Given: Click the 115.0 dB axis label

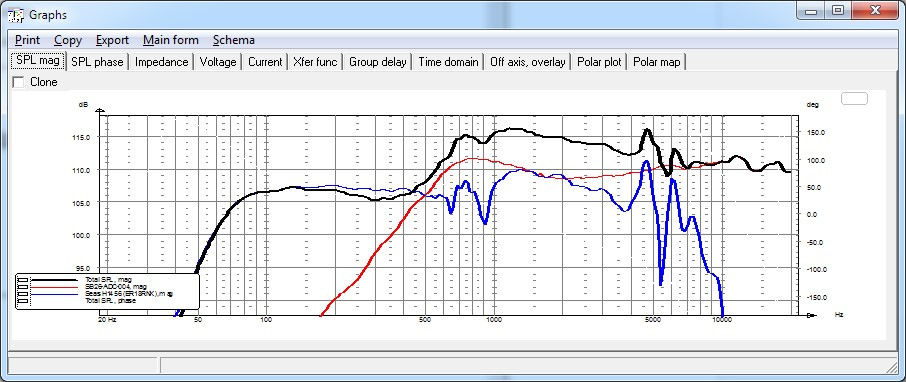Looking at the screenshot, I should pos(81,137).
